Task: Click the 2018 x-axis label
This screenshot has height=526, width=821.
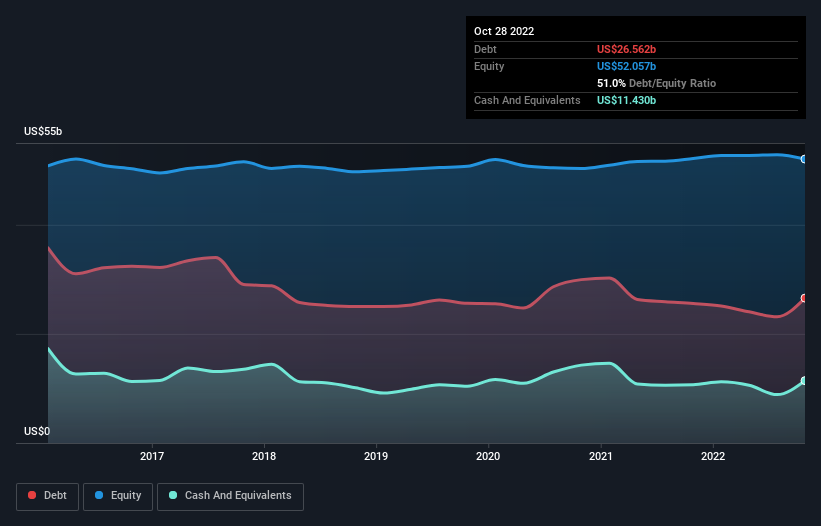Action: (264, 456)
